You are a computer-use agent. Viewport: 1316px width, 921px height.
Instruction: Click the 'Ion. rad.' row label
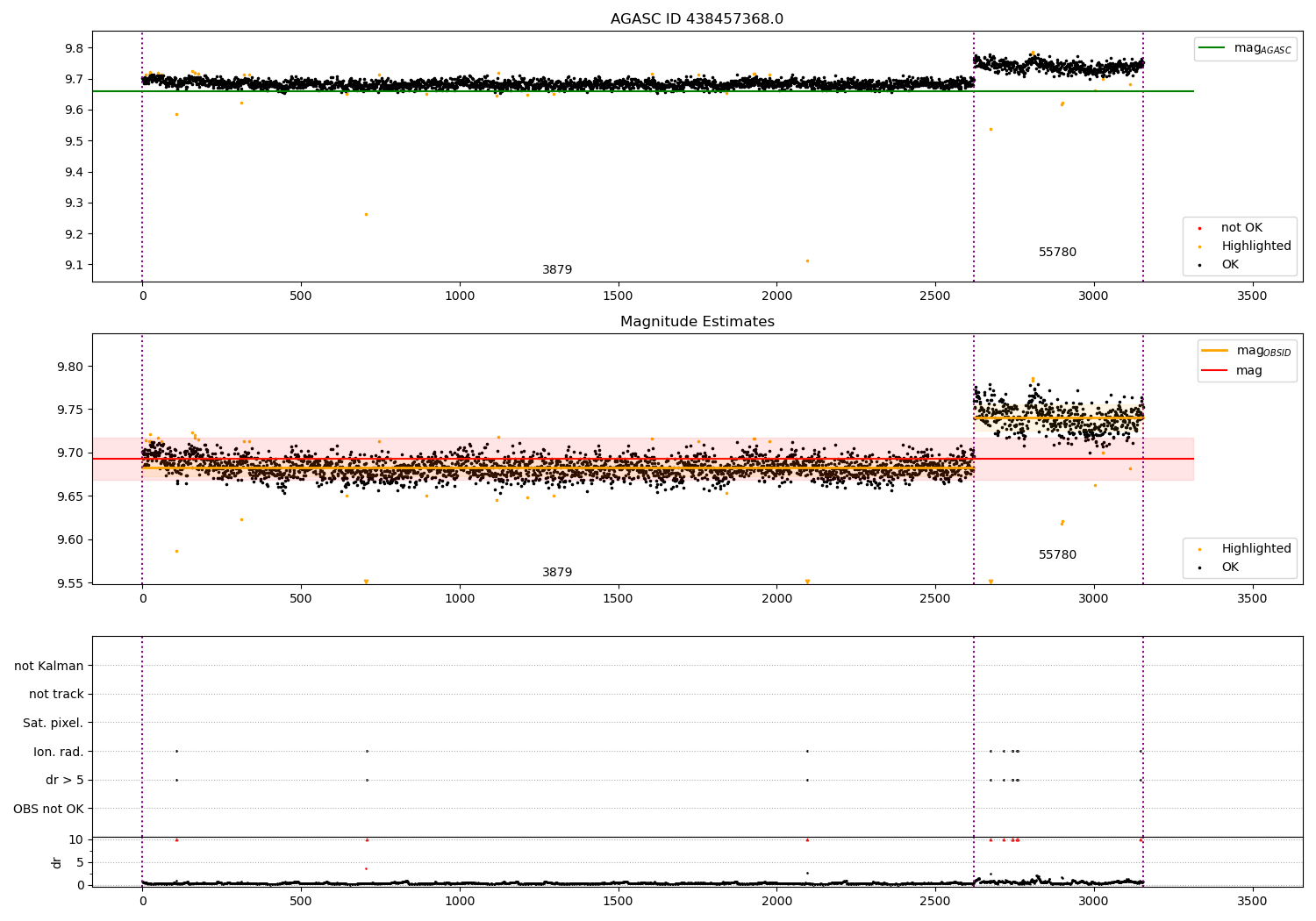click(59, 753)
